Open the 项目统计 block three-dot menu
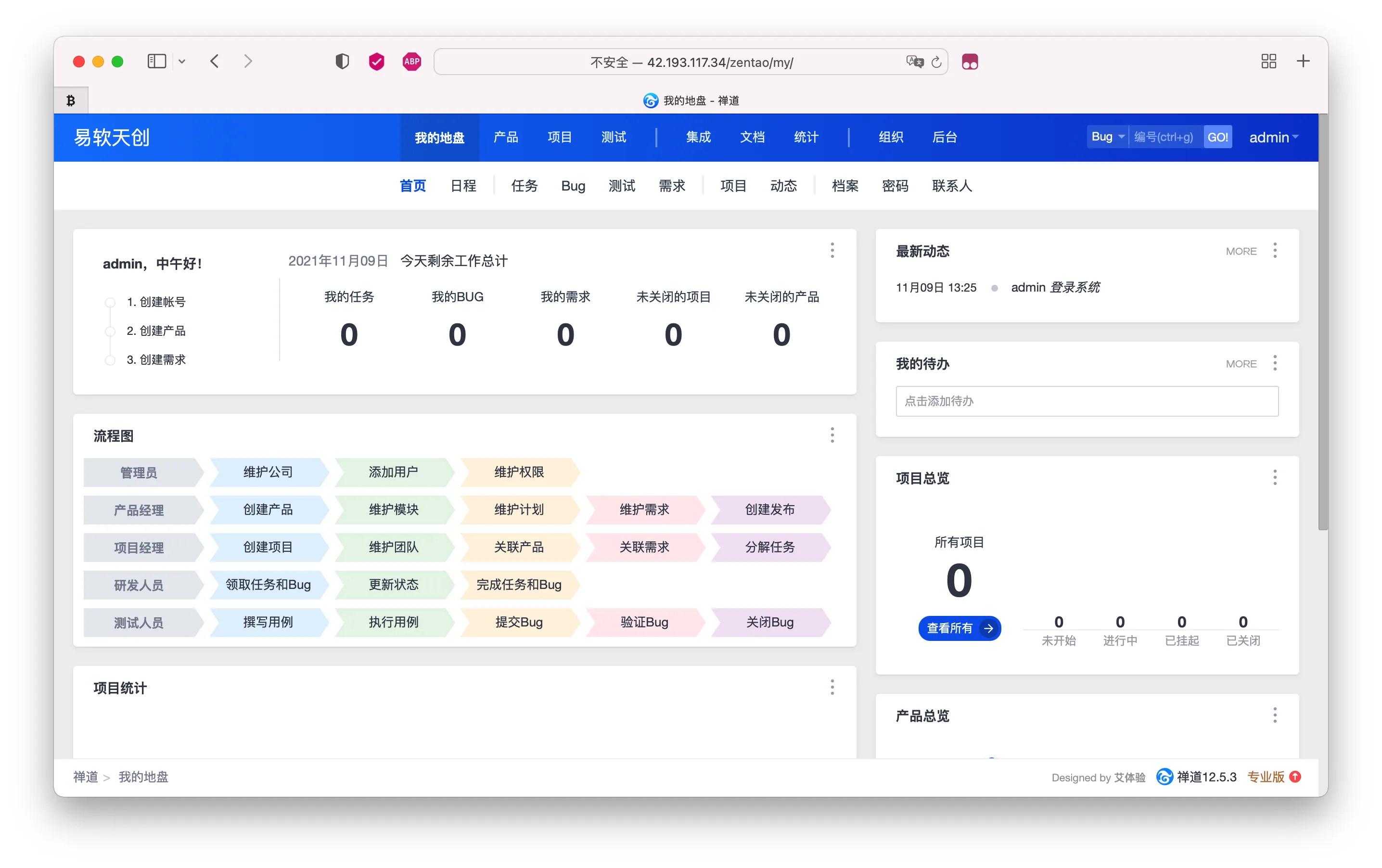Viewport: 1382px width, 868px height. tap(832, 687)
